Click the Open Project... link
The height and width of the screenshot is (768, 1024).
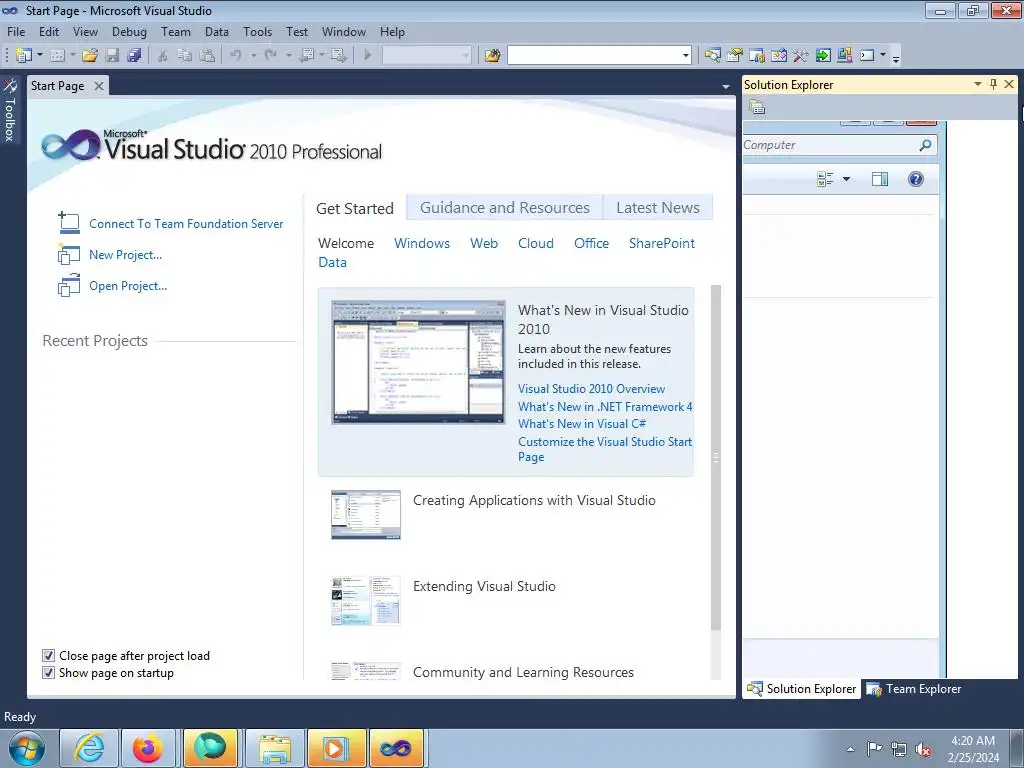pos(128,286)
